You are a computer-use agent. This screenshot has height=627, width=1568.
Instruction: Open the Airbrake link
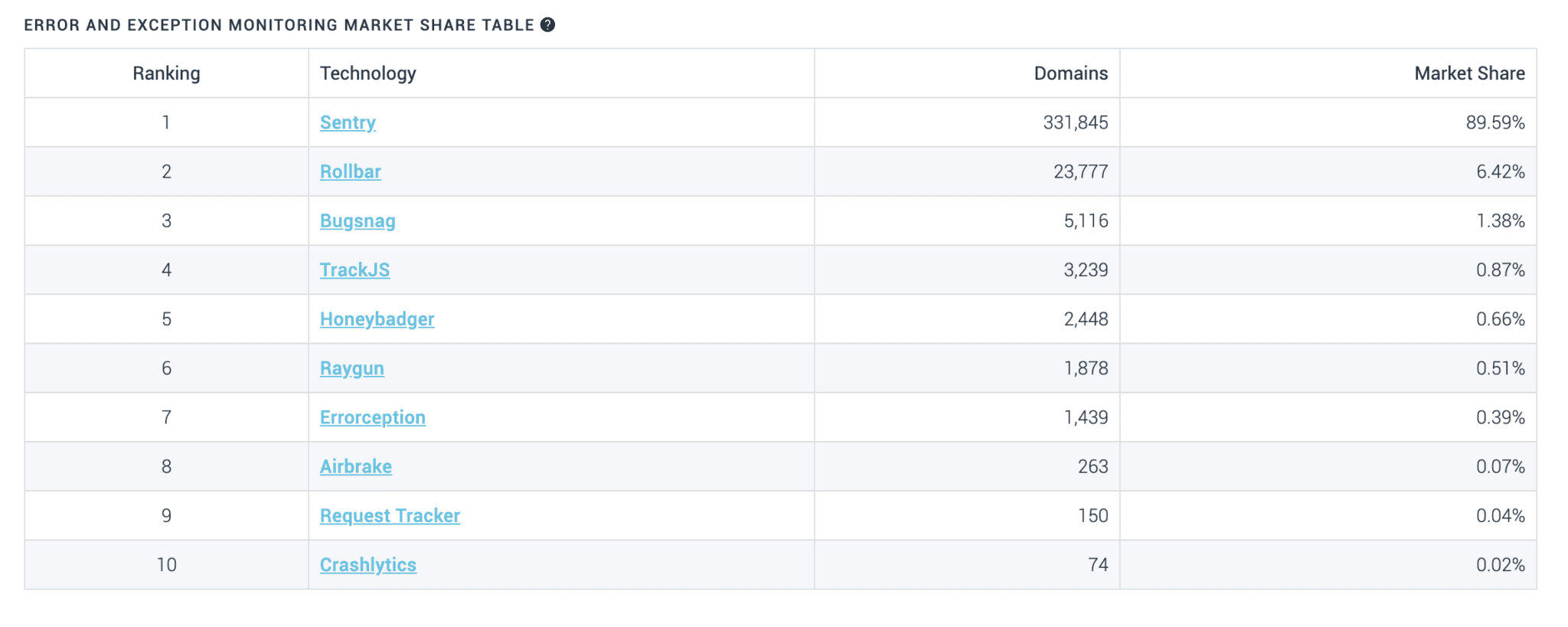pyautogui.click(x=355, y=466)
